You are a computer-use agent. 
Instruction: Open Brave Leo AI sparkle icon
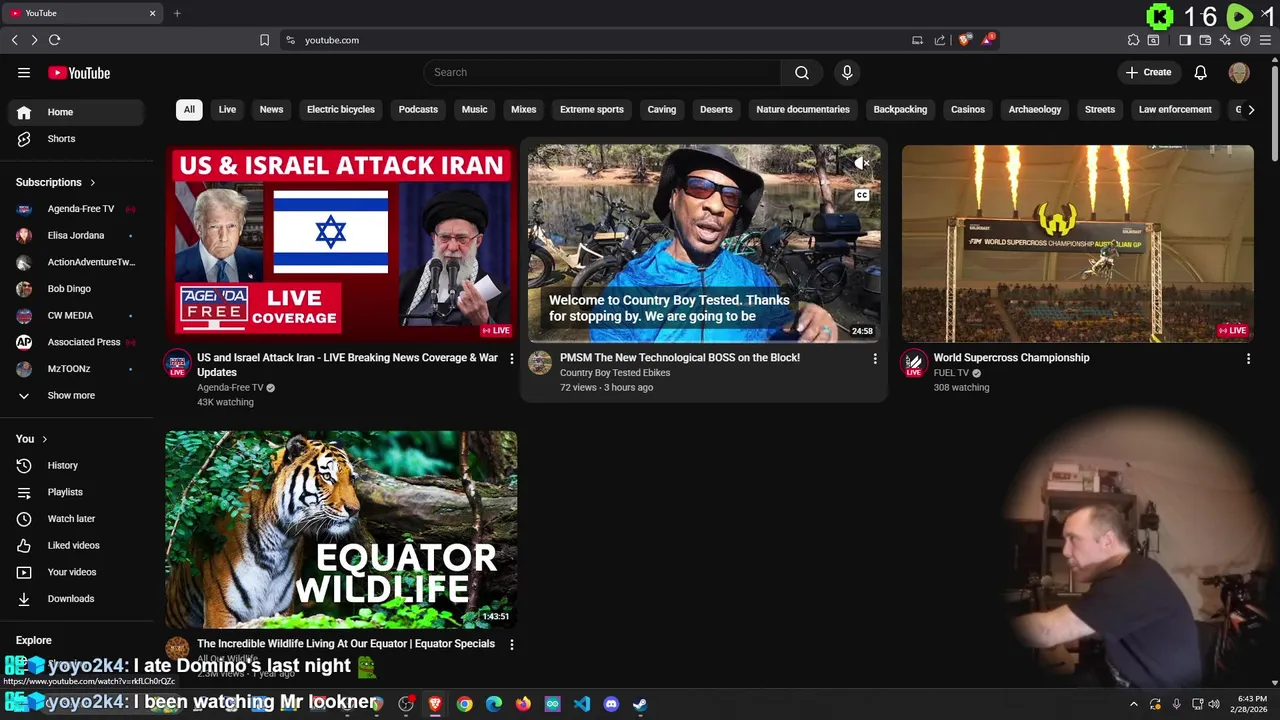tap(1225, 40)
